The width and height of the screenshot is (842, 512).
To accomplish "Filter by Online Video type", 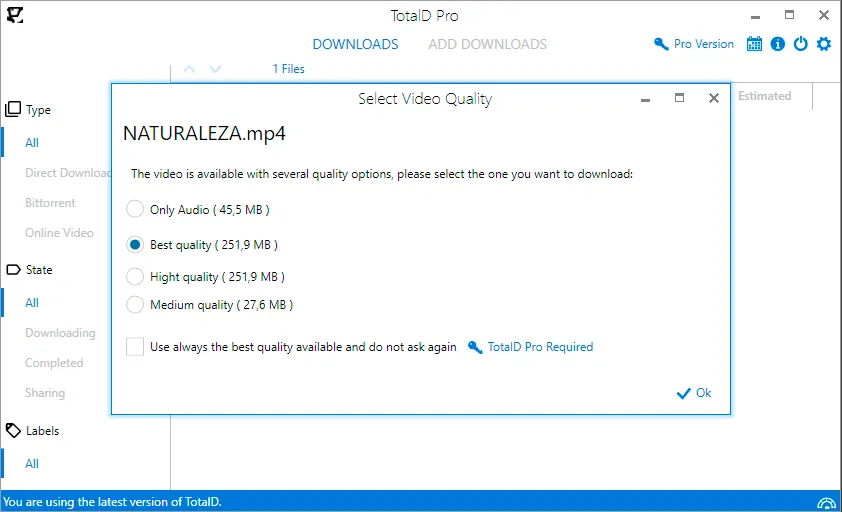I will click(59, 233).
